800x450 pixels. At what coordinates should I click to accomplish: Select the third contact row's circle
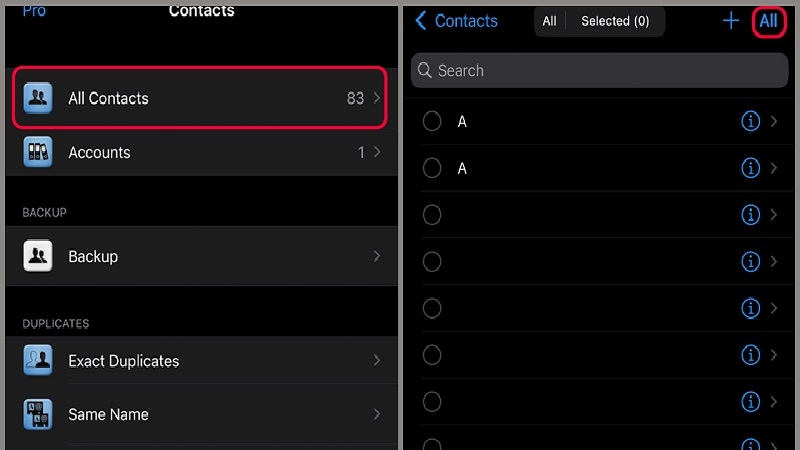coord(432,215)
